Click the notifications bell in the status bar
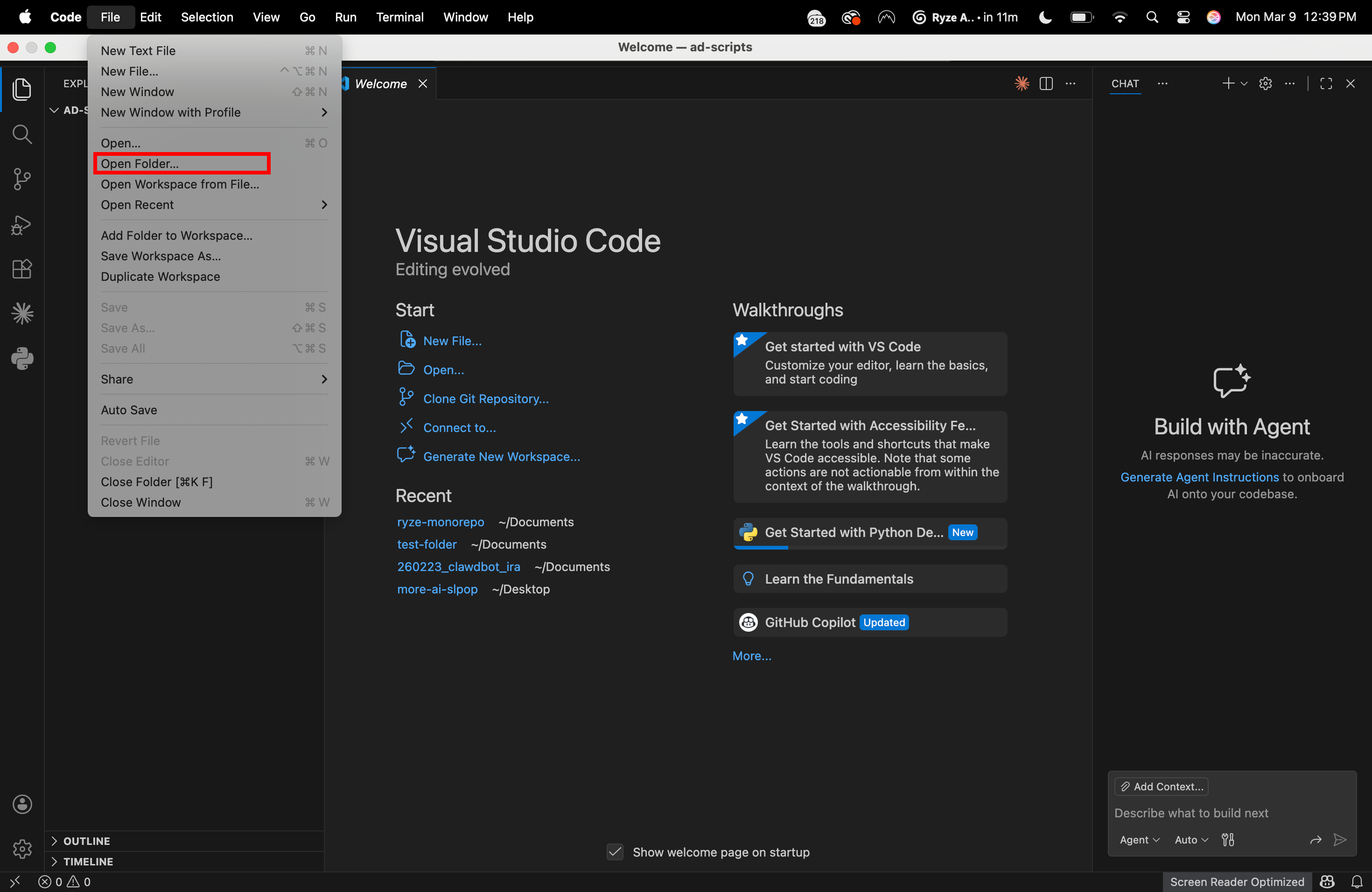 (x=1358, y=882)
